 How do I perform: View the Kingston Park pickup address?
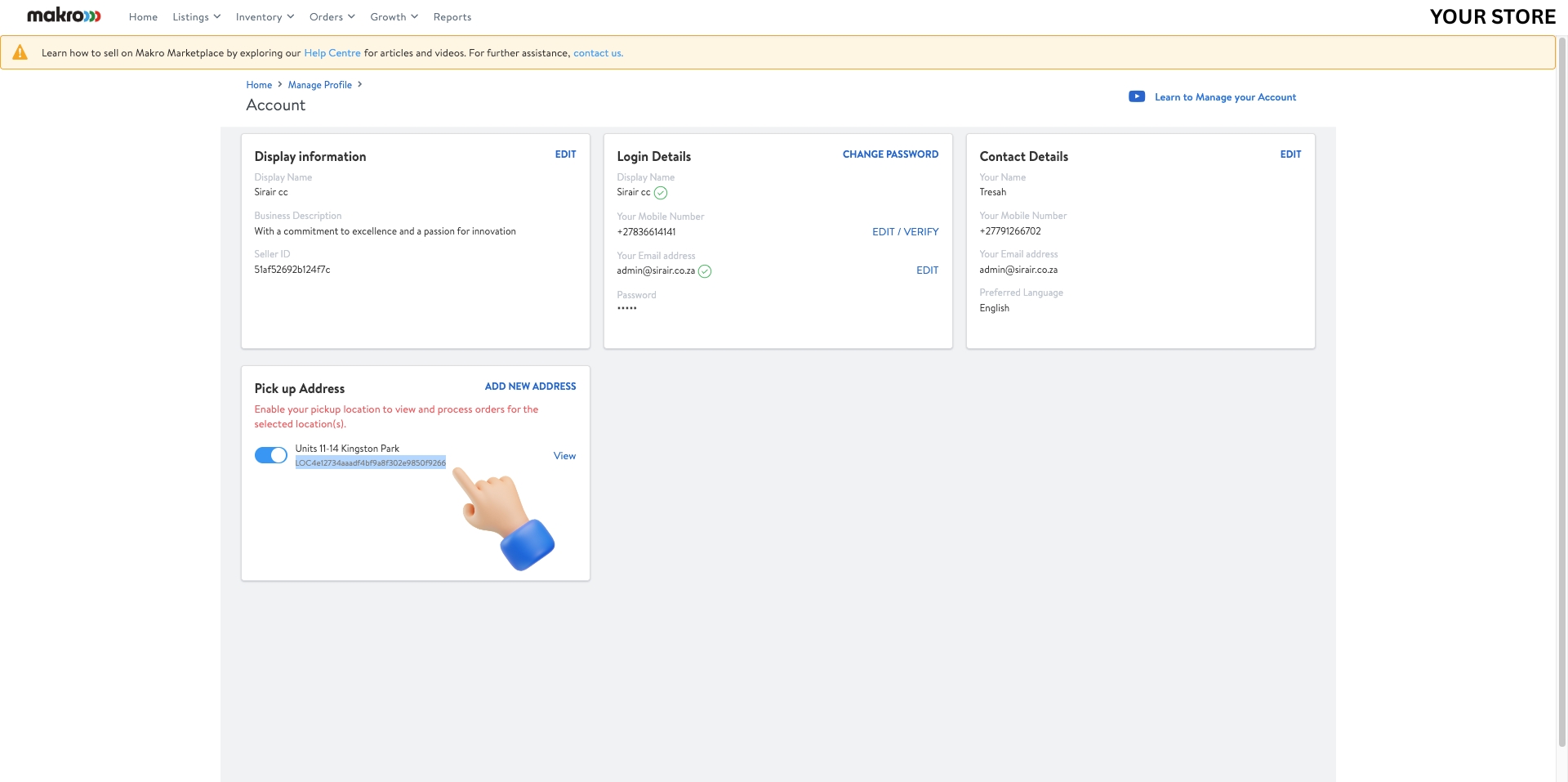pos(563,455)
